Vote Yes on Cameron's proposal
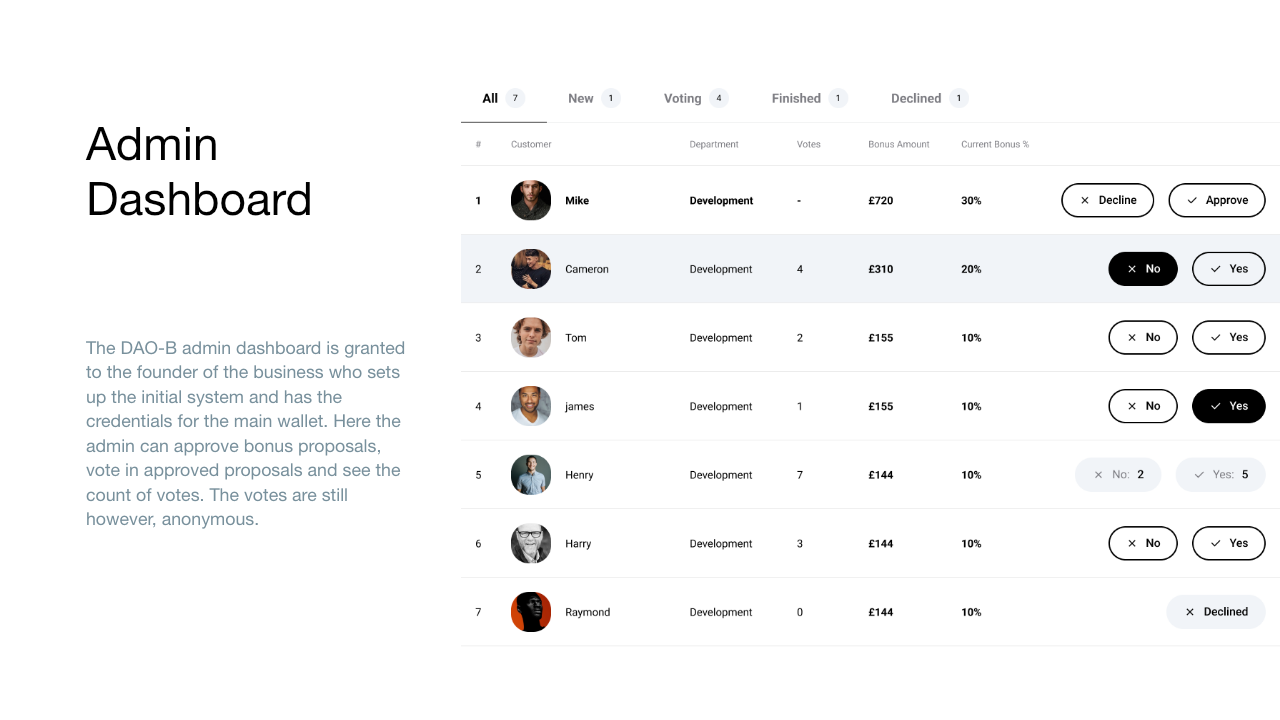1280x720 pixels. [x=1228, y=269]
